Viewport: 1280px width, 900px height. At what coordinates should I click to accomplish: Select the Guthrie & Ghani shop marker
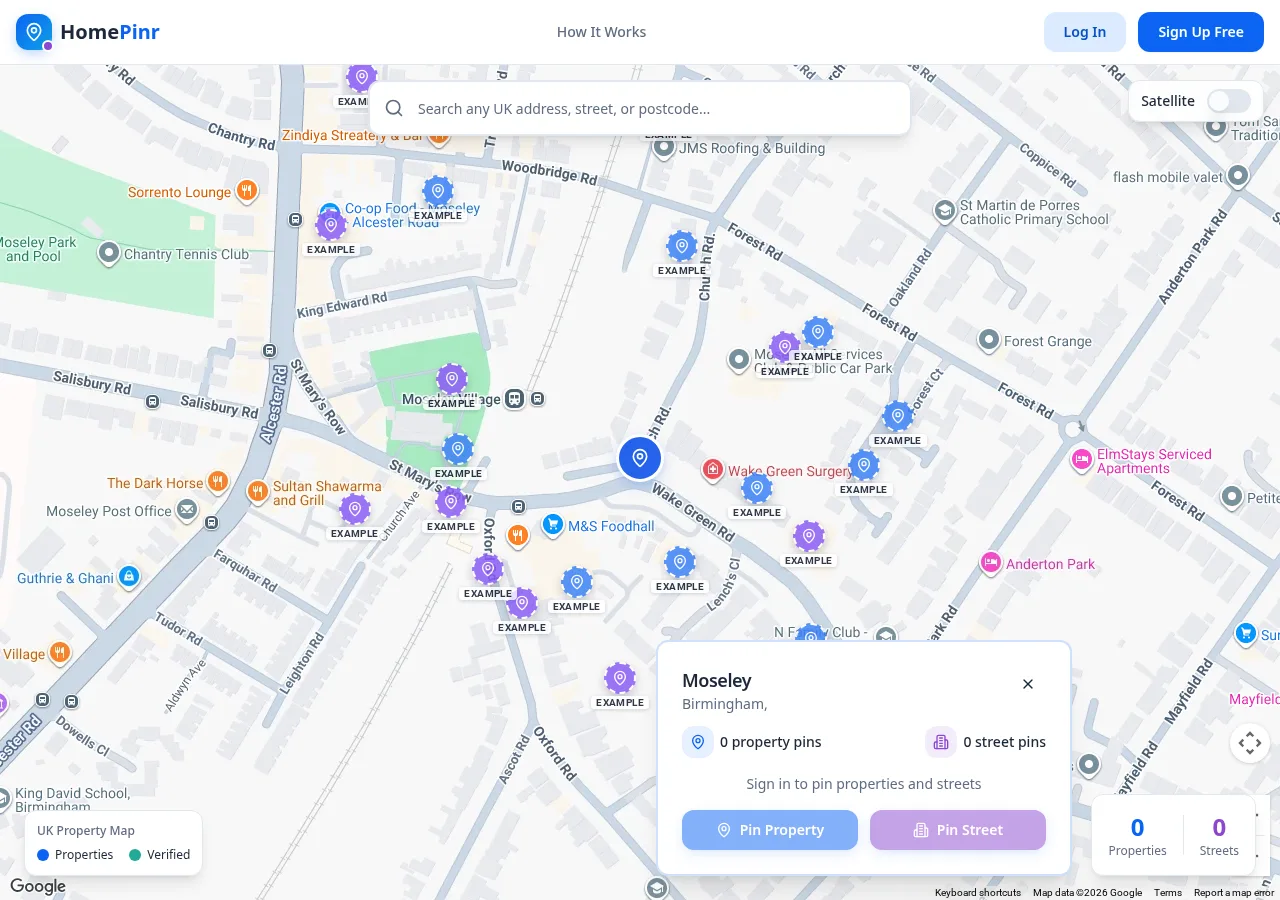tap(128, 577)
